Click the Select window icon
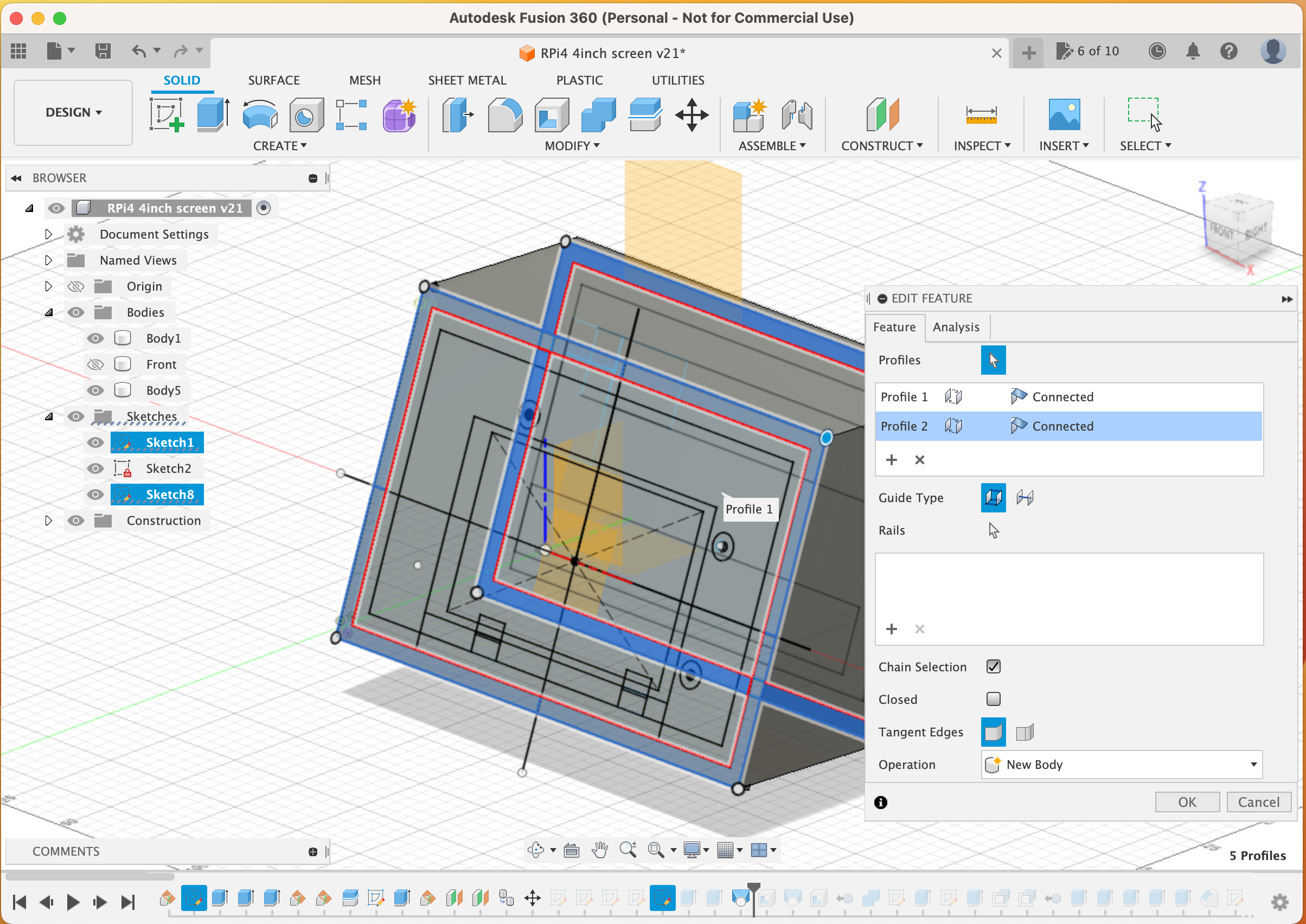 (x=1144, y=114)
